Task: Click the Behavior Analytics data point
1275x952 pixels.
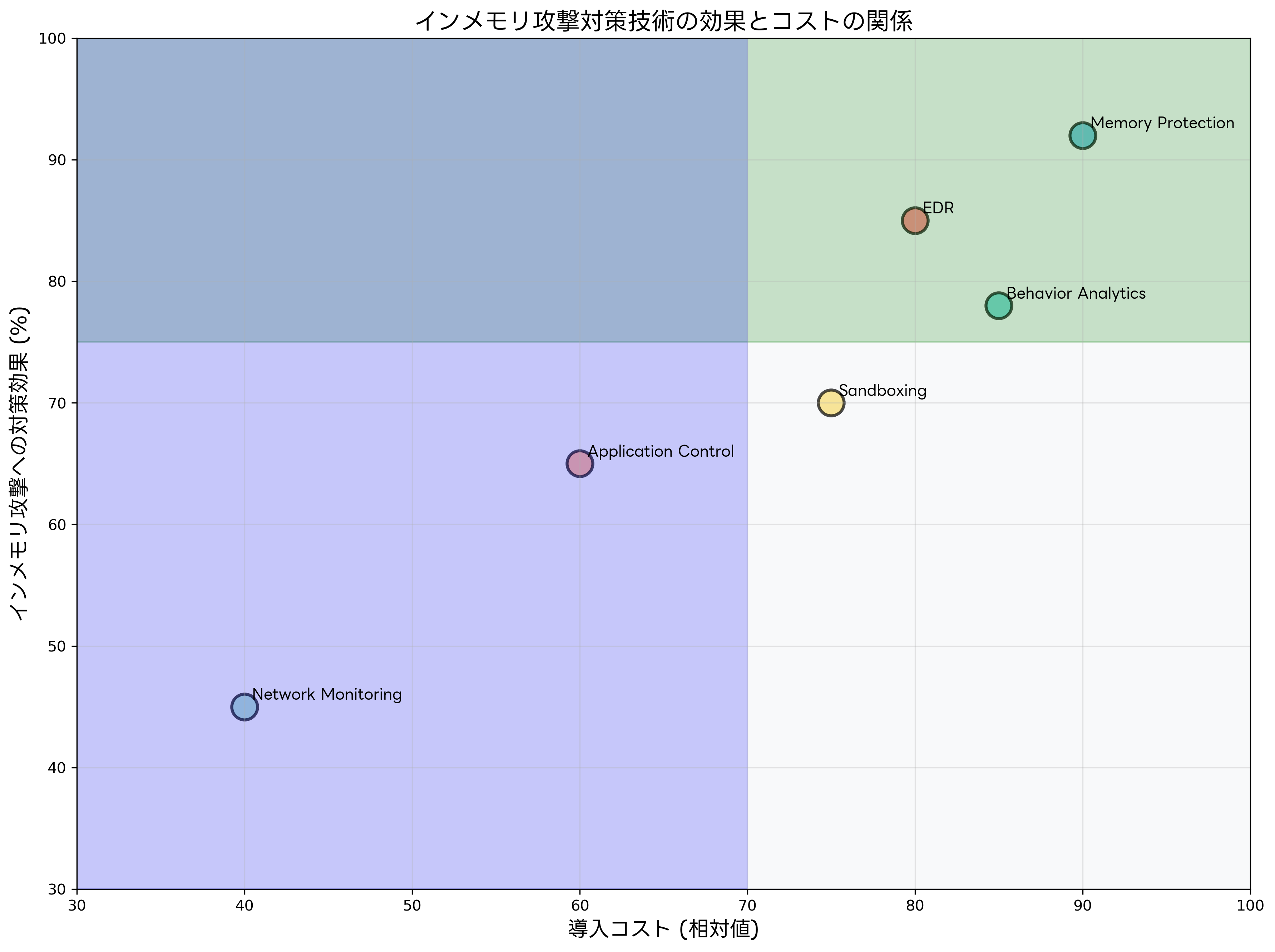Action: [999, 306]
